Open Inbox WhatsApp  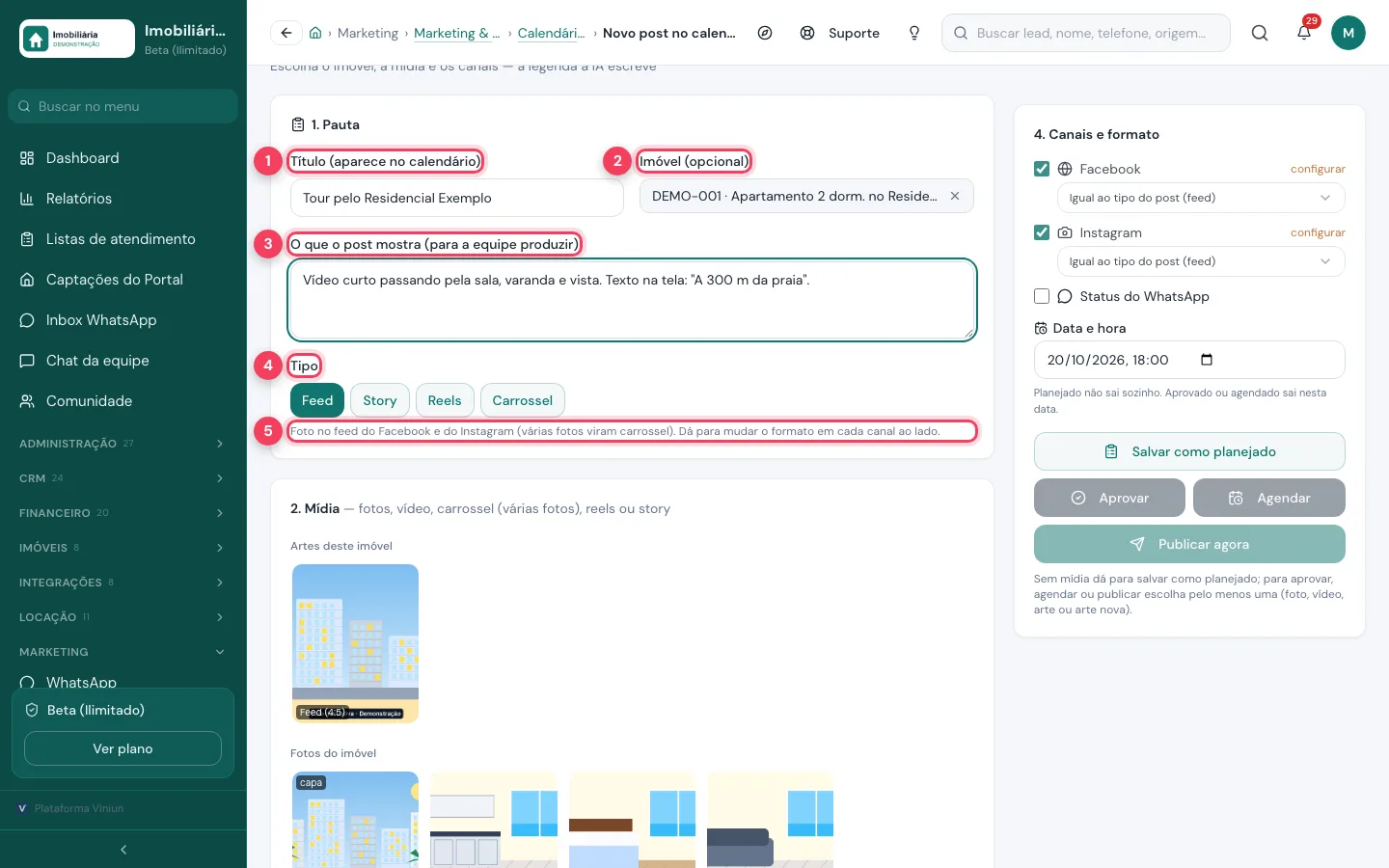click(123, 320)
